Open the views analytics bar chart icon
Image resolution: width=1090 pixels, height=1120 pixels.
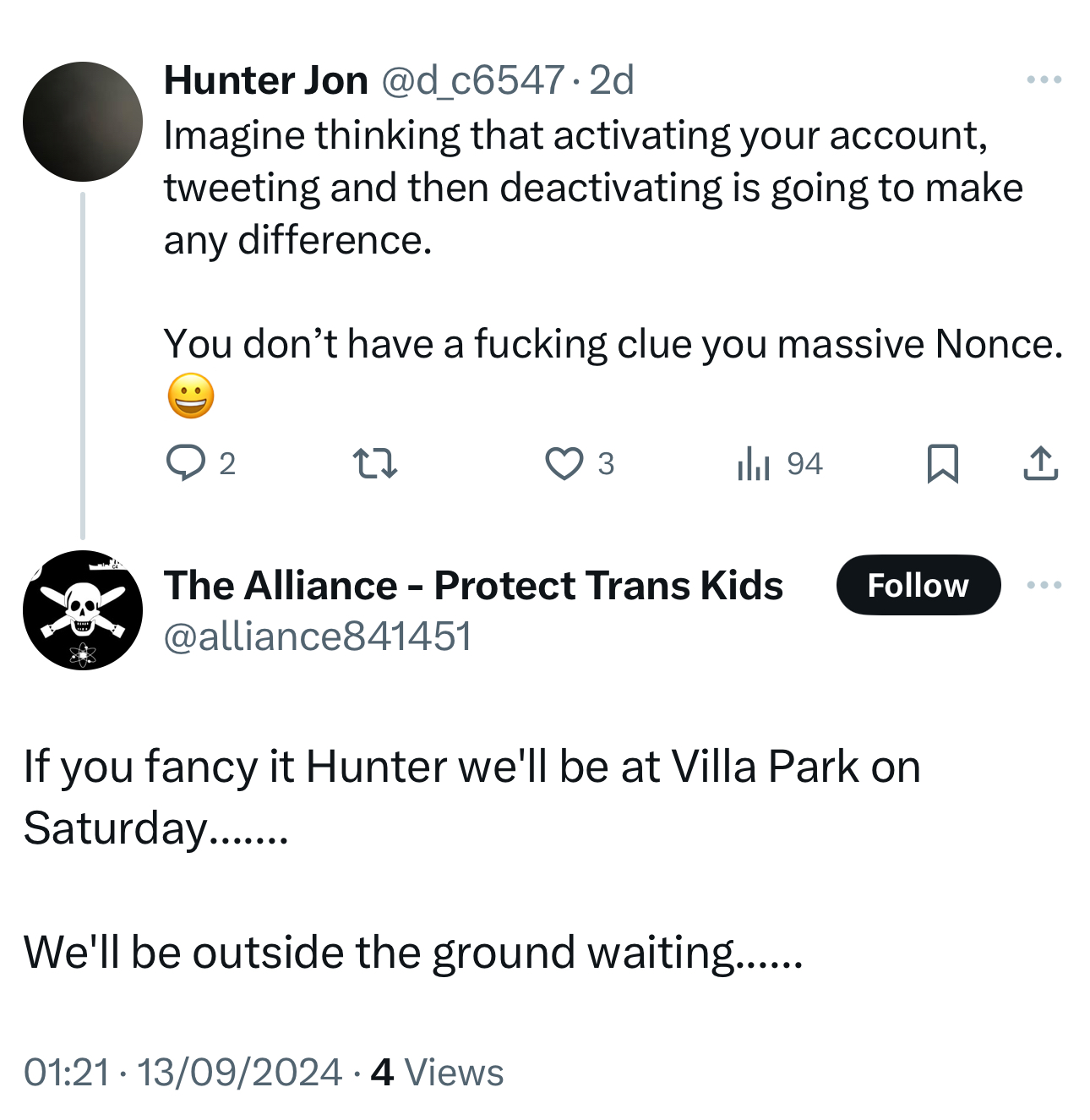click(754, 463)
